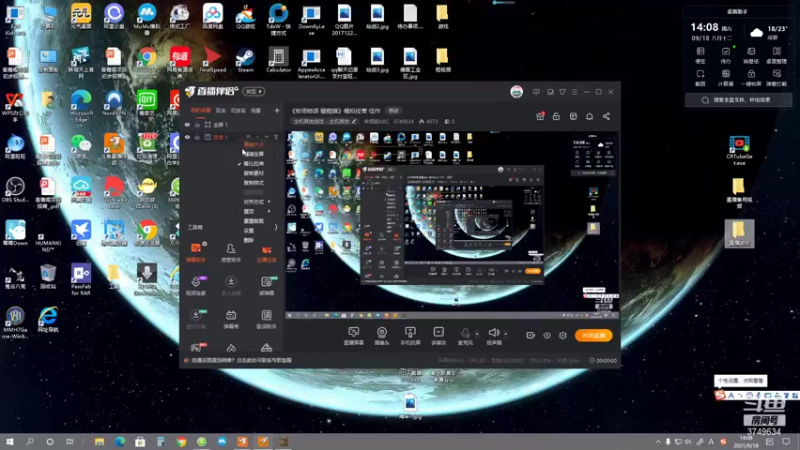800x450 pixels.
Task: Open taskbar search magnifier icon
Action: (x=30, y=442)
